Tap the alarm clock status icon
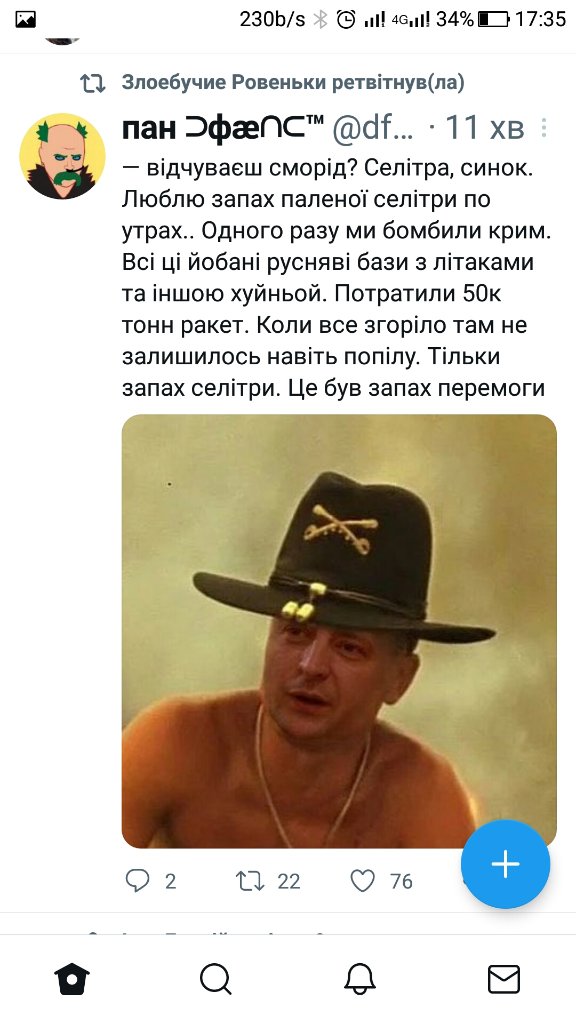Viewport: 576px width, 1024px height. tap(346, 20)
